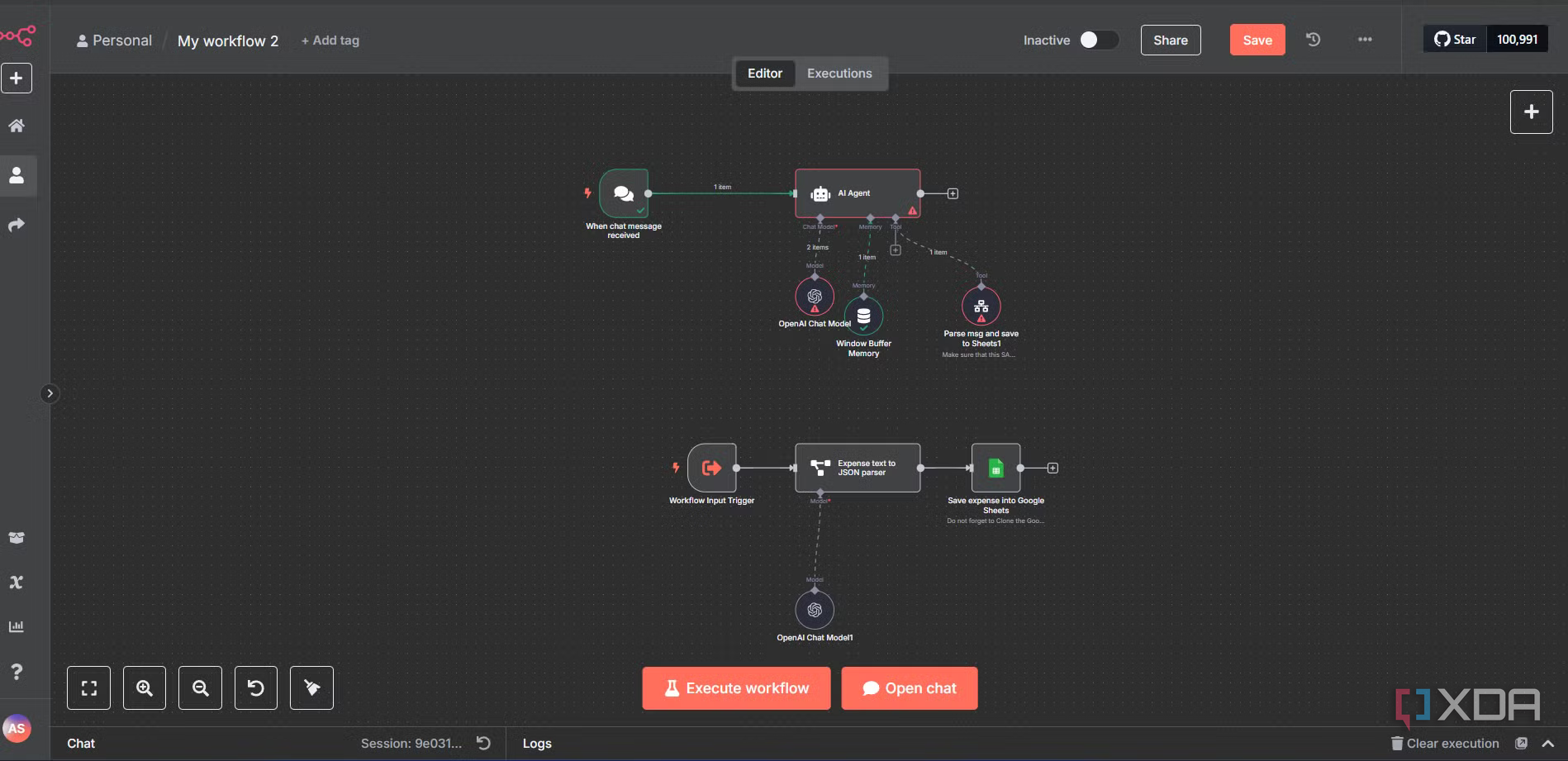Screen dimensions: 1568x761
Task: Save the workflow
Action: tap(1257, 40)
